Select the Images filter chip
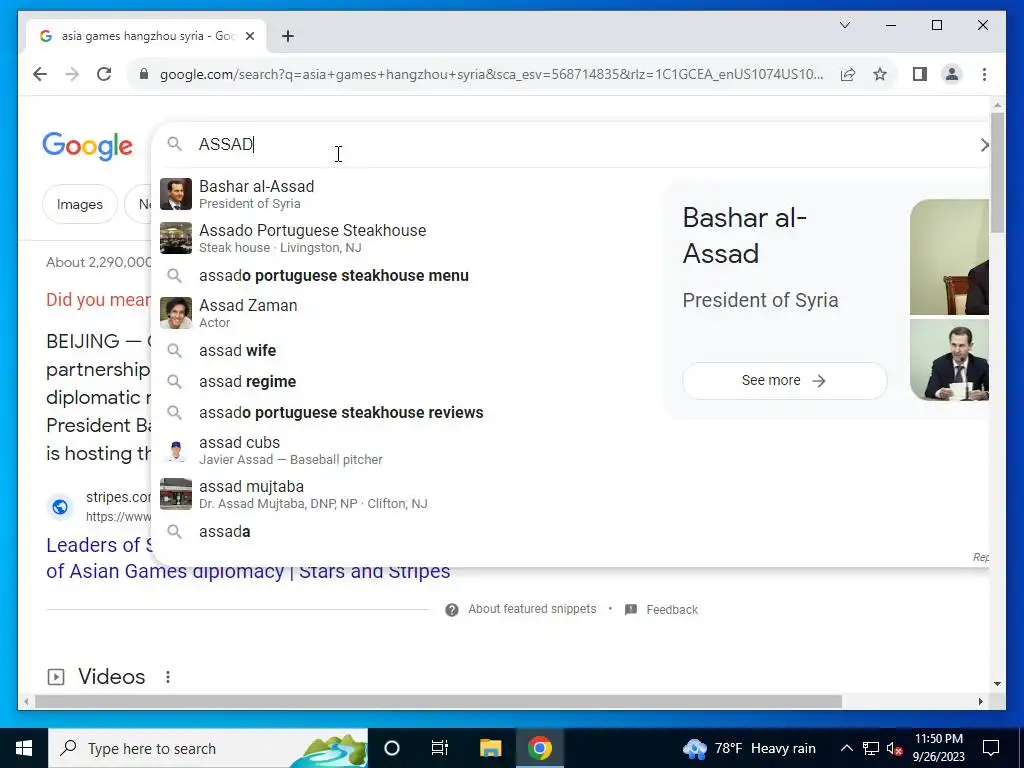This screenshot has width=1024, height=768. (80, 204)
